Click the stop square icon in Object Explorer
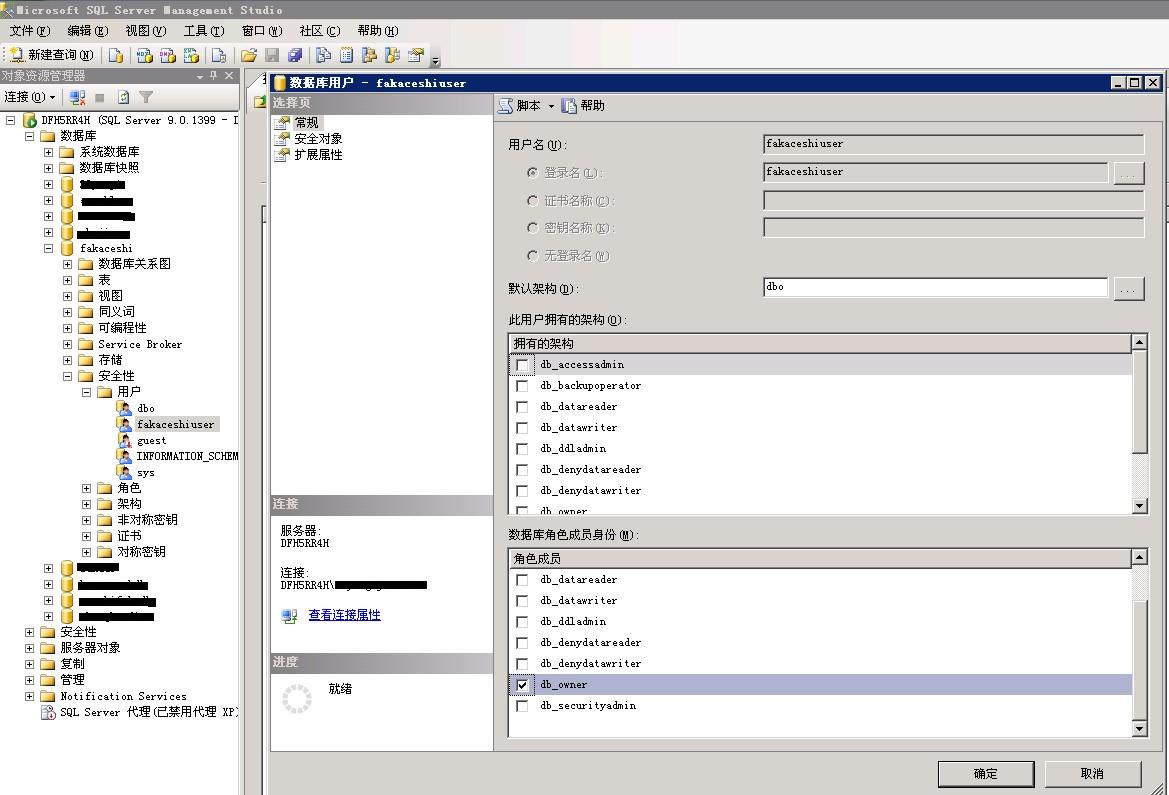The height and width of the screenshot is (795, 1169). click(99, 98)
